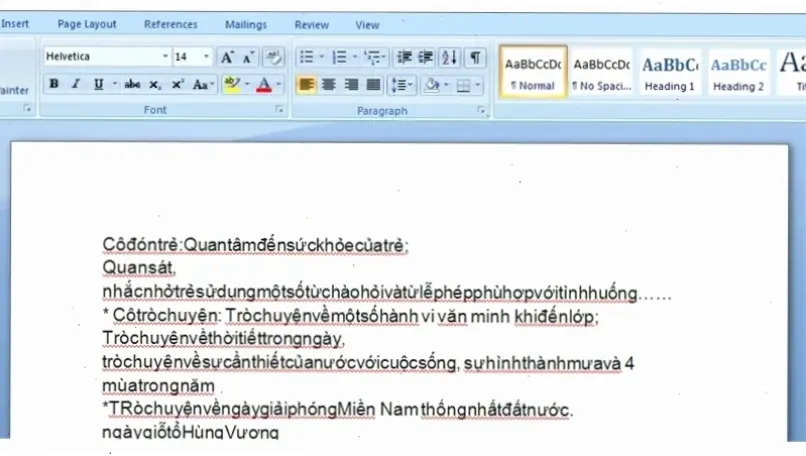Click the Shading paint bucket
Image resolution: width=806 pixels, height=456 pixels.
432,84
